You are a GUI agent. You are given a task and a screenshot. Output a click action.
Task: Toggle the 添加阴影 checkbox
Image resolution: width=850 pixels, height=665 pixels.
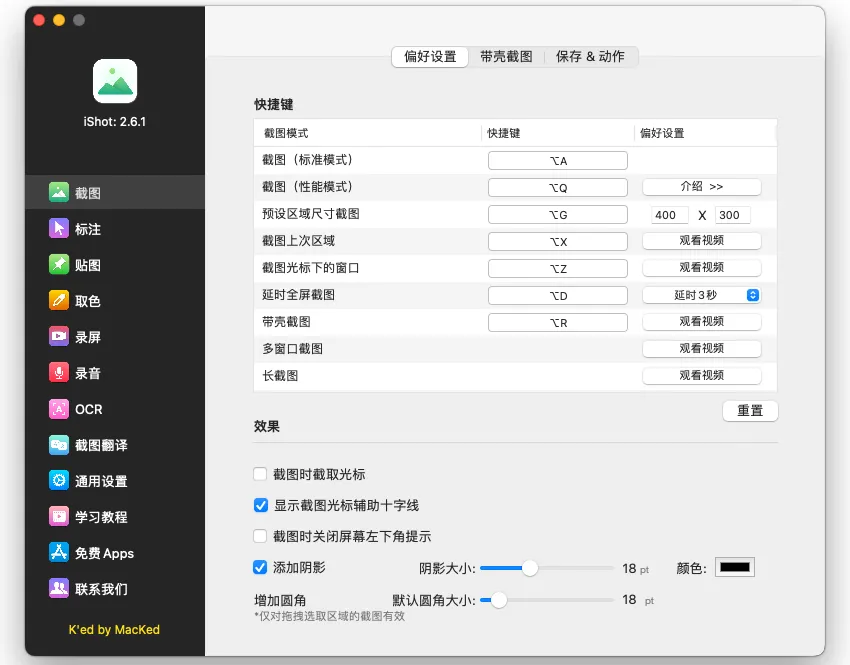tap(261, 567)
